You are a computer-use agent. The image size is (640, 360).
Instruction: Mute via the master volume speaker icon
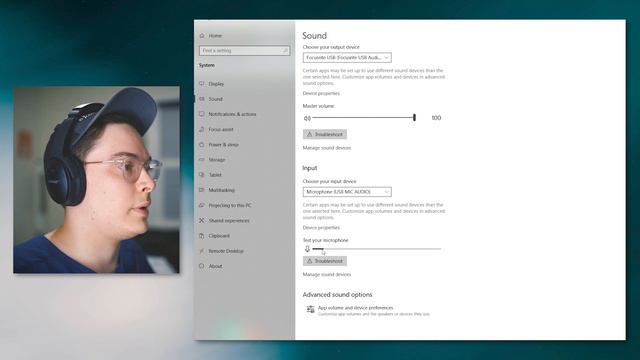(307, 118)
